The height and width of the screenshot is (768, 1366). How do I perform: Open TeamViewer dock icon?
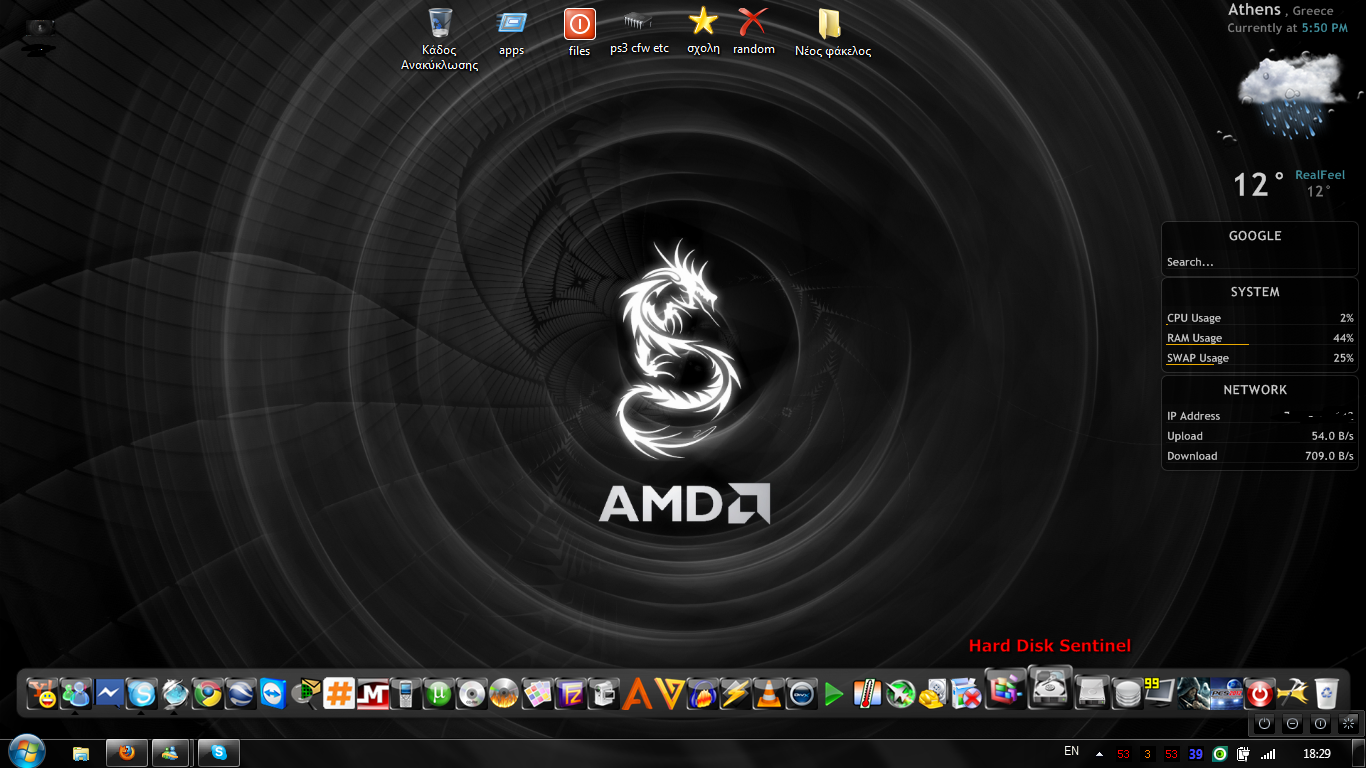[x=273, y=693]
